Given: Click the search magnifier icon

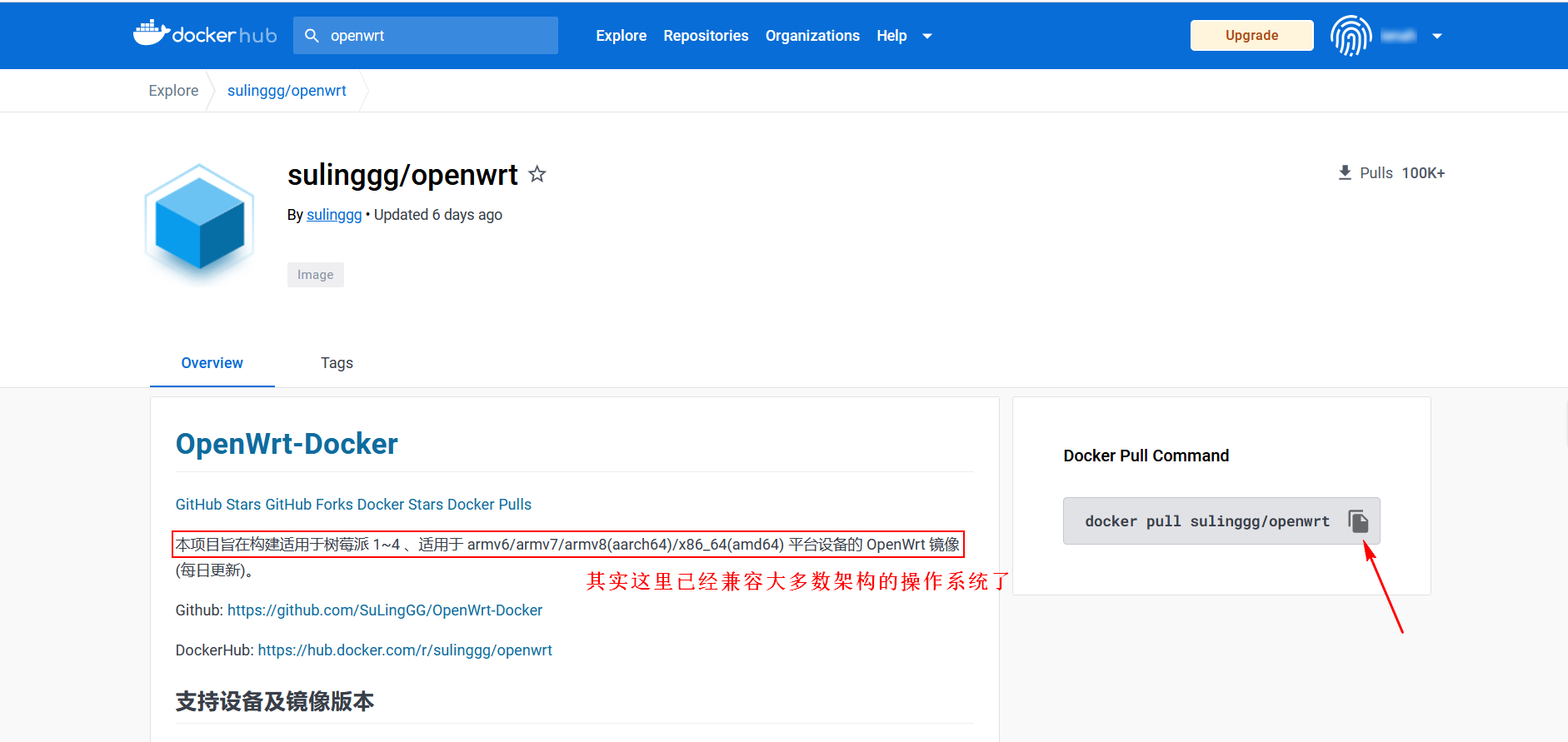Looking at the screenshot, I should point(312,36).
